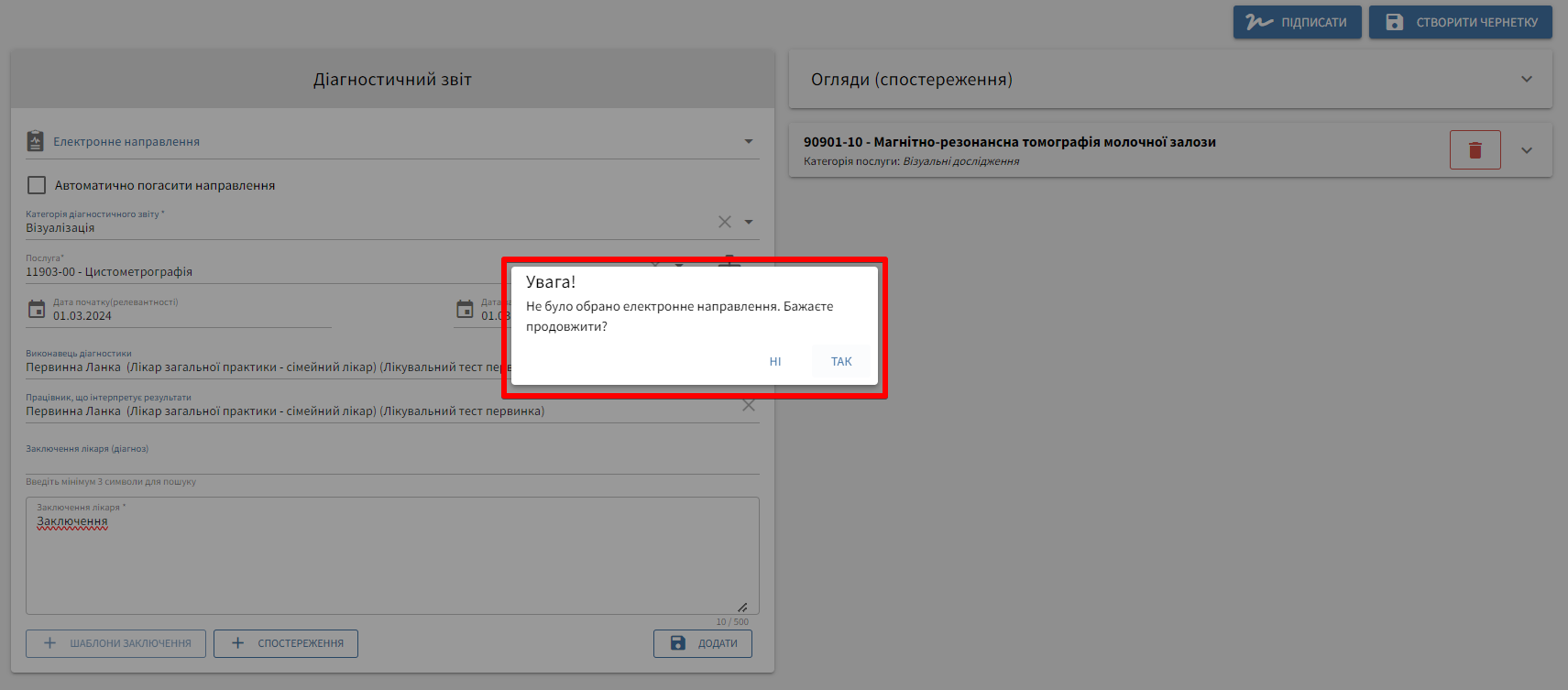Open calendar for Дата початку field

tap(37, 310)
